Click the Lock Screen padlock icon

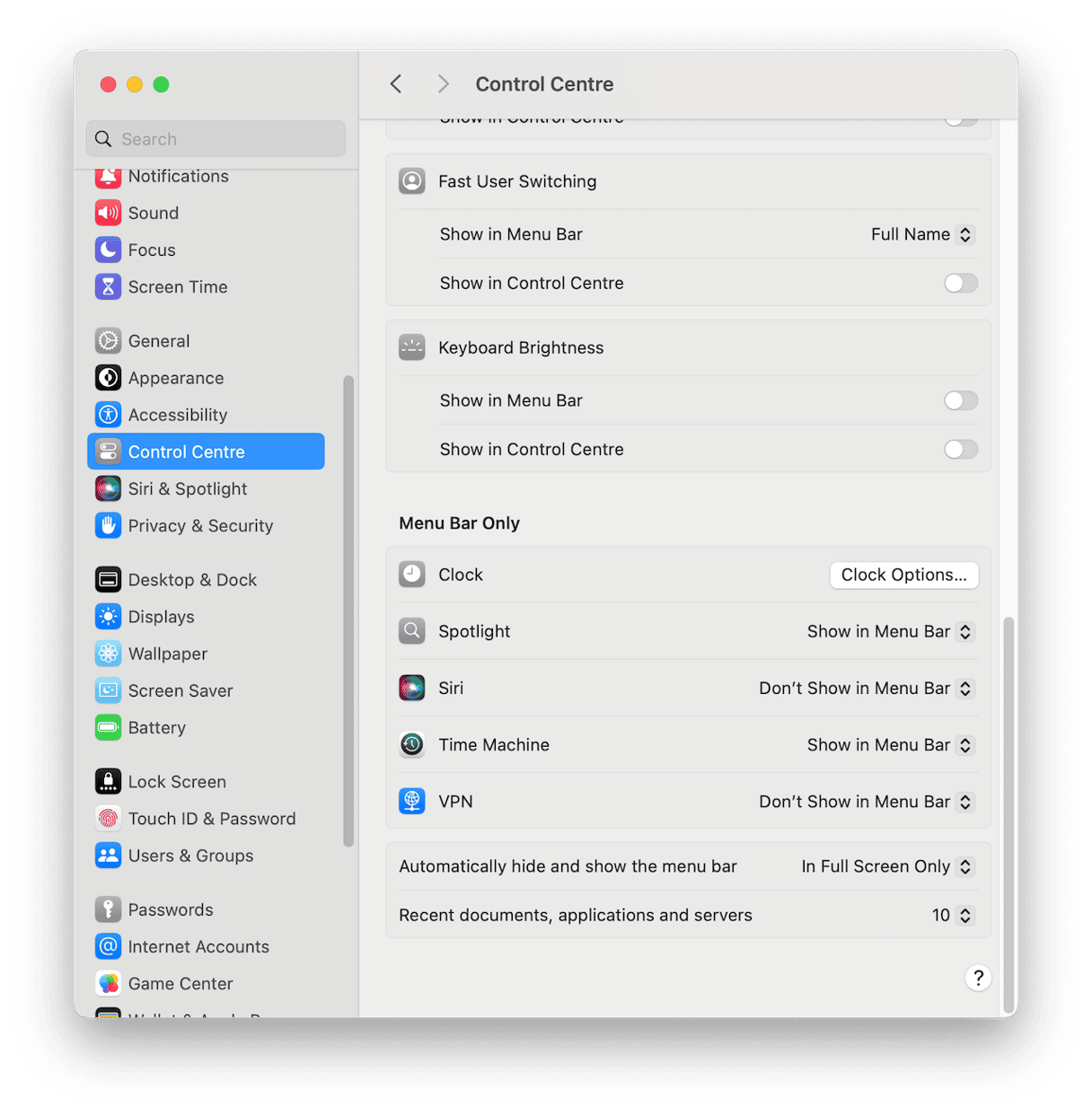click(108, 782)
